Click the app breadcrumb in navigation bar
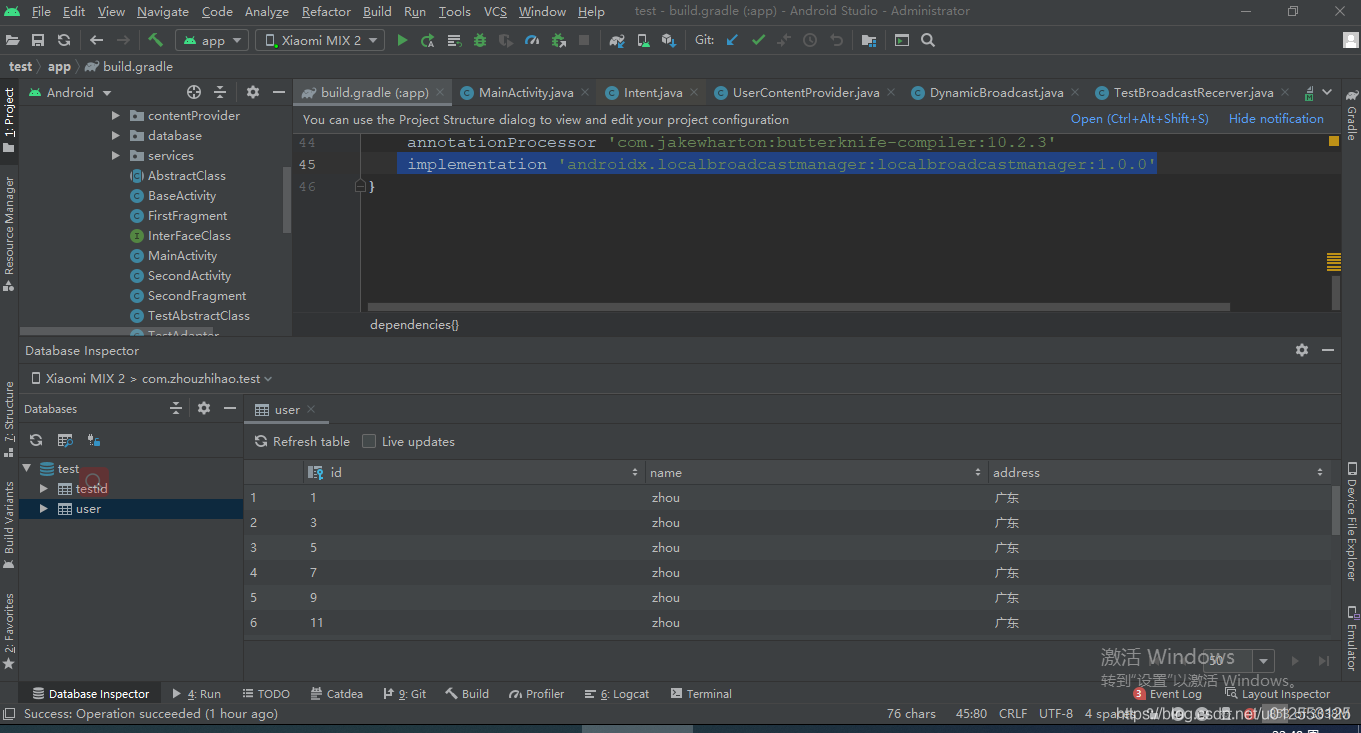Screen dimensions: 1361x733 tap(59, 66)
